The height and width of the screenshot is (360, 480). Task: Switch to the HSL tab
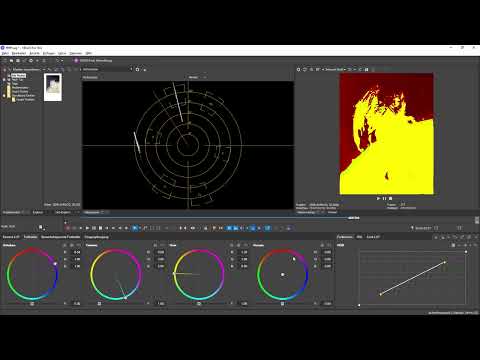[x=359, y=237]
